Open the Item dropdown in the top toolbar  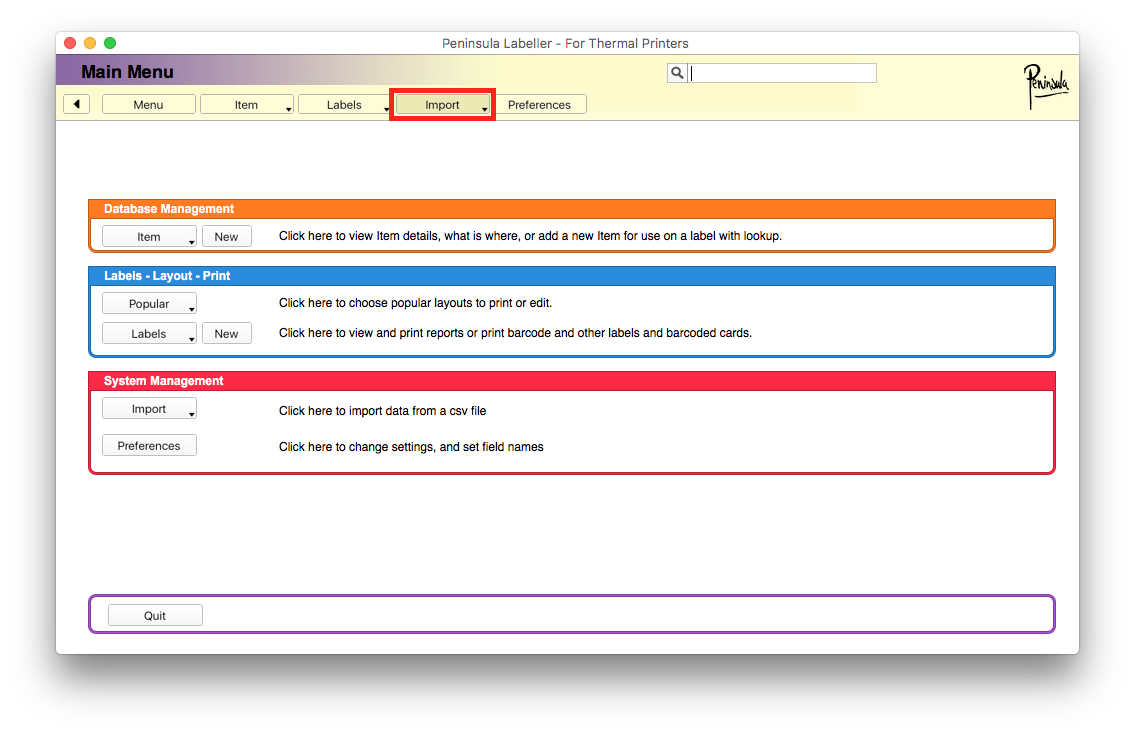click(x=246, y=104)
